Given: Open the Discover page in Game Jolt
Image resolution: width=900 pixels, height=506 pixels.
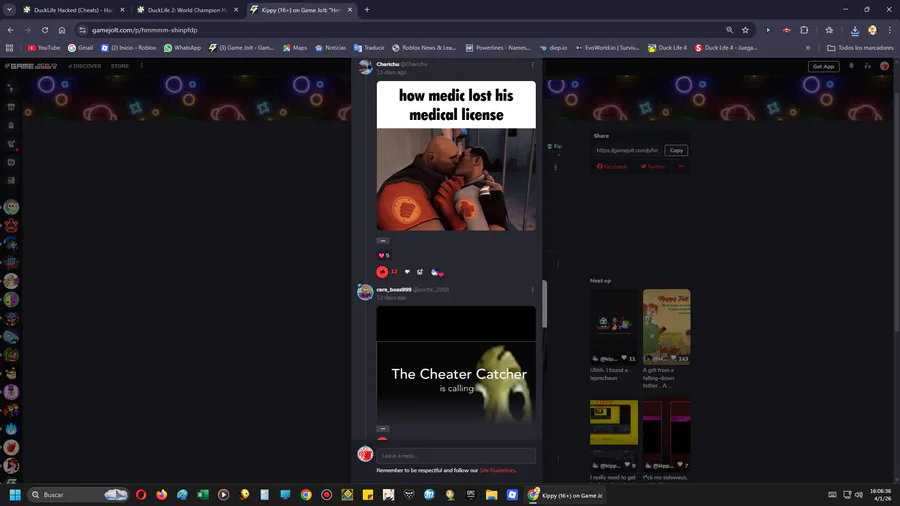Looking at the screenshot, I should point(84,66).
